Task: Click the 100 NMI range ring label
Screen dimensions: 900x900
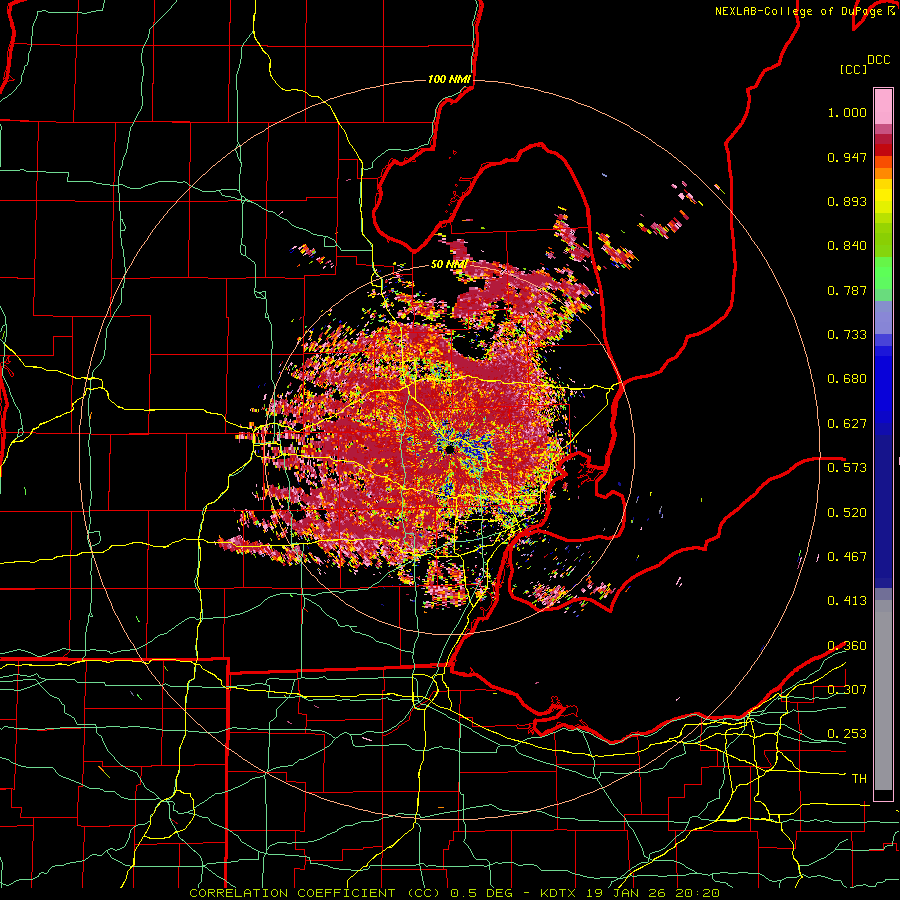Action: [449, 79]
